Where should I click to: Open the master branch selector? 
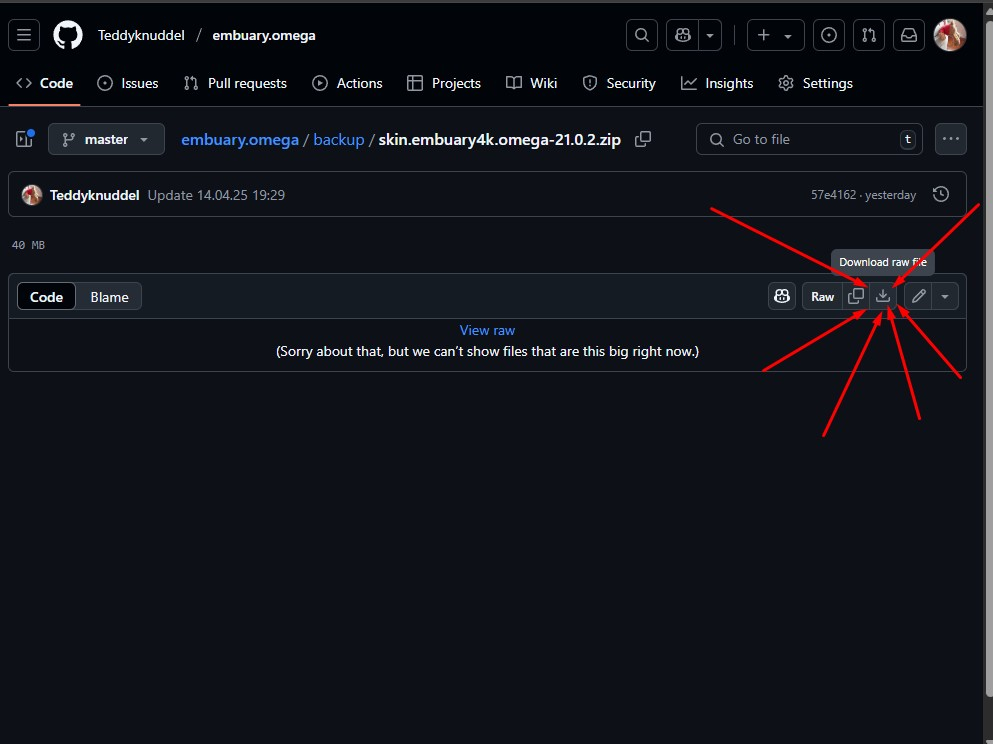coord(106,139)
